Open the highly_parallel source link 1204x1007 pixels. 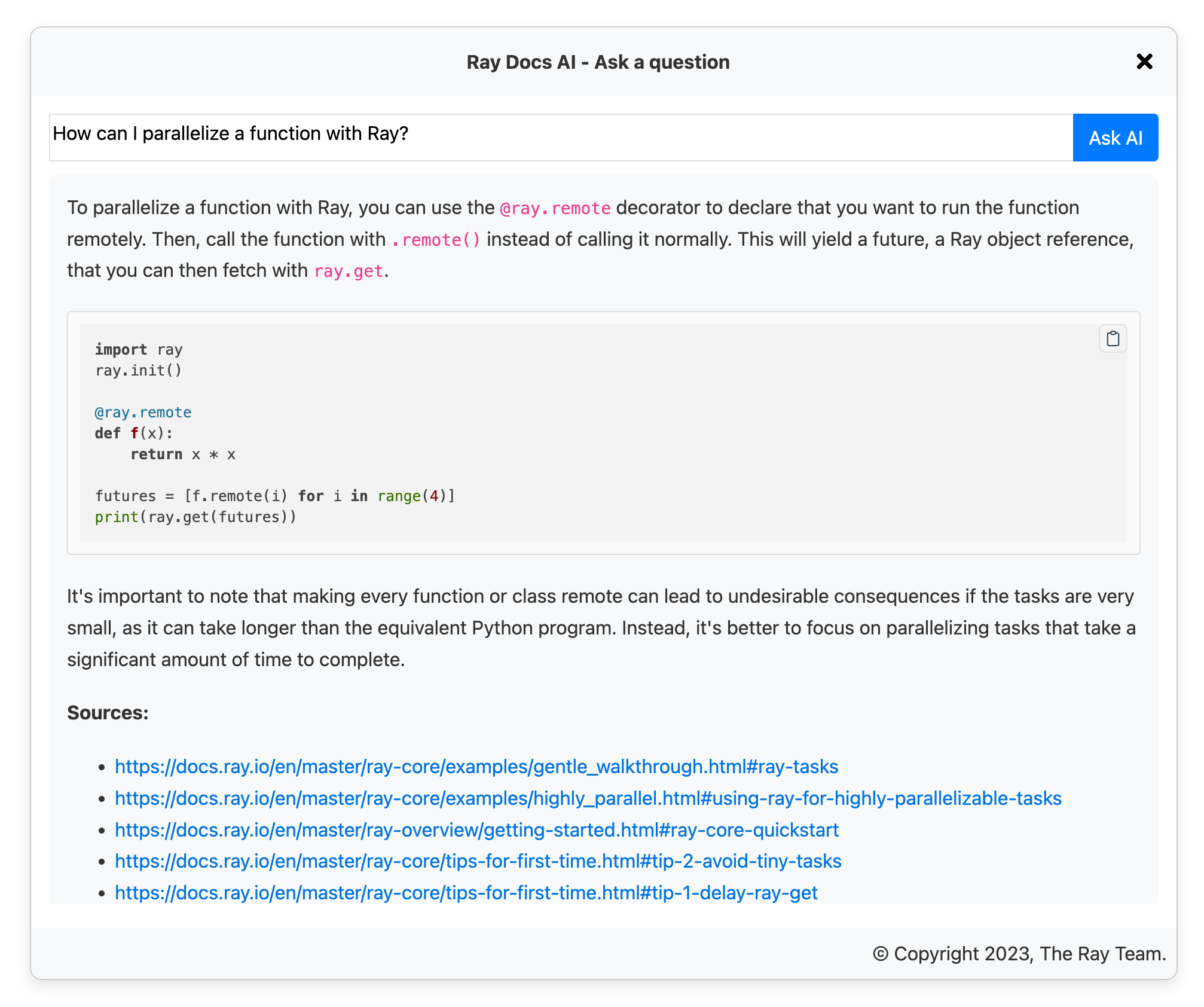tap(588, 798)
